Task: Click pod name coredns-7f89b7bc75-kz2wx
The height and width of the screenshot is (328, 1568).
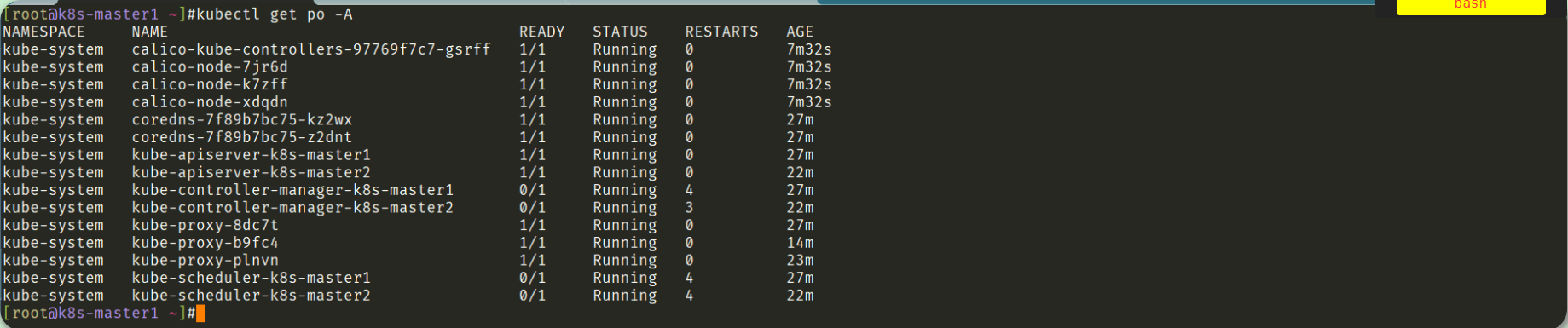Action: click(242, 120)
